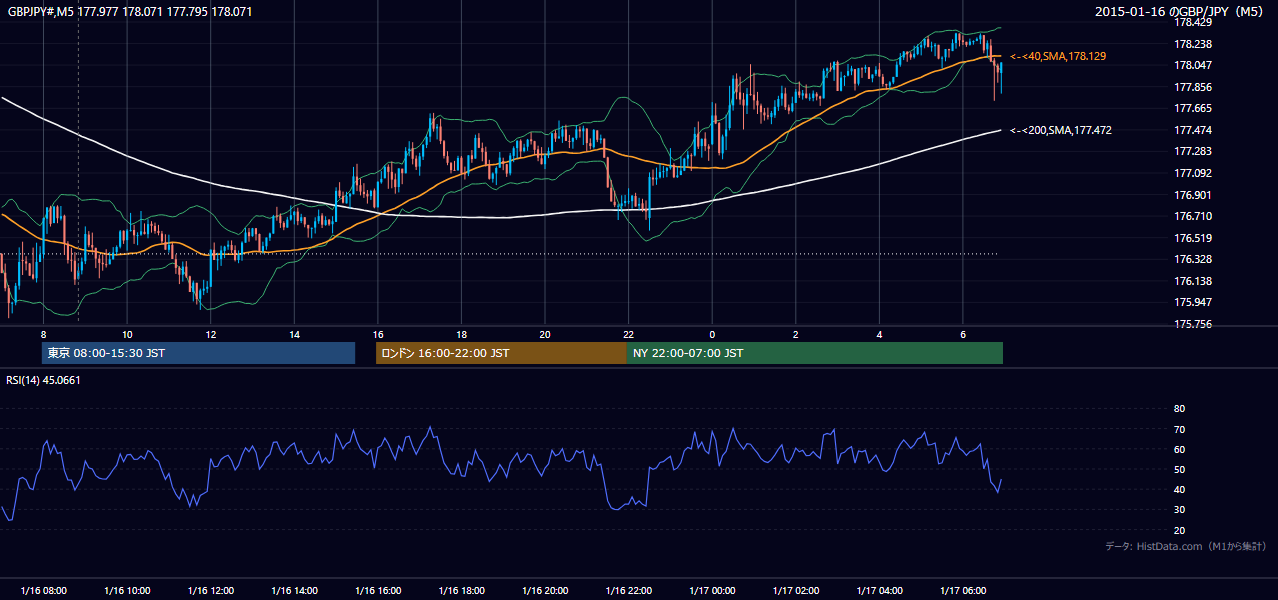Select the 200 SMA label 177.472
Screen dimensions: 1278x600
click(1061, 130)
